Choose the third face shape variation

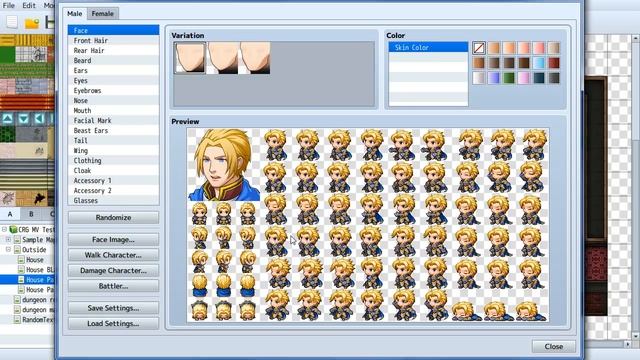pyautogui.click(x=255, y=58)
